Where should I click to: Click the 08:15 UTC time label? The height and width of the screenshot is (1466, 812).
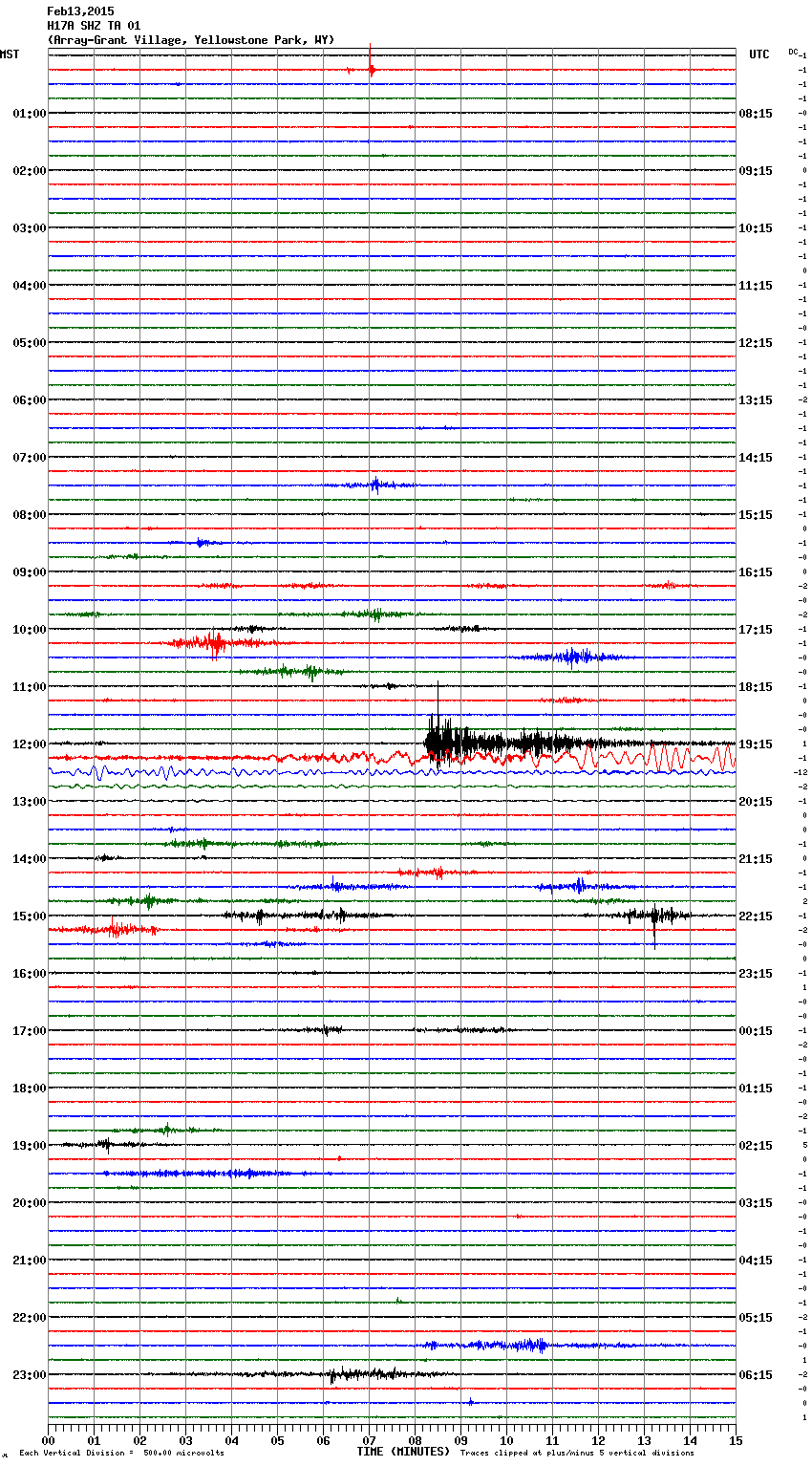[756, 114]
